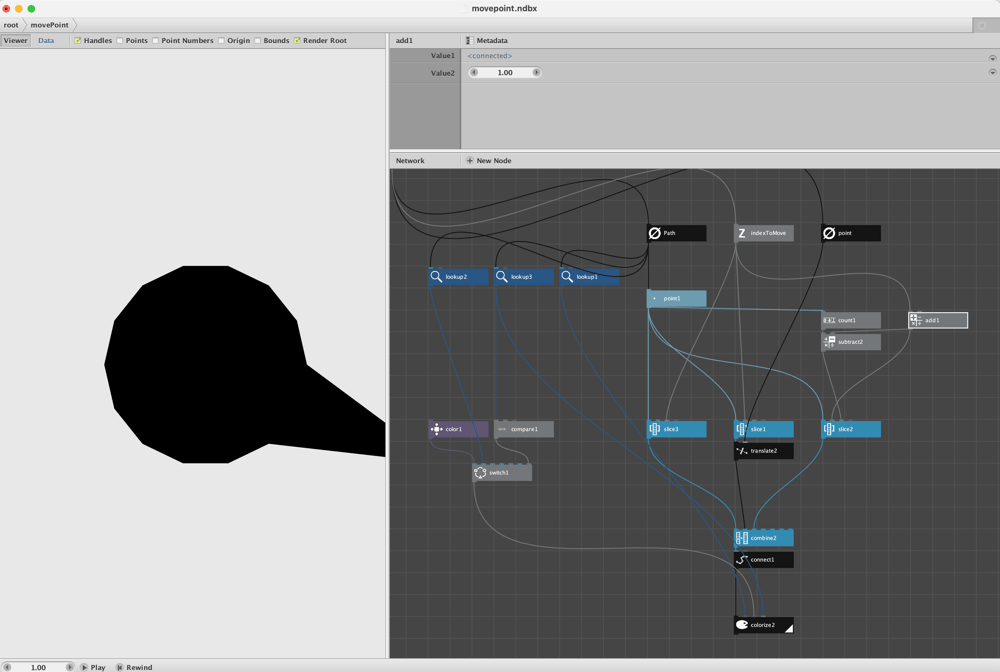1000x672 pixels.
Task: Click the frame number 1.00 field
Action: (x=38, y=667)
